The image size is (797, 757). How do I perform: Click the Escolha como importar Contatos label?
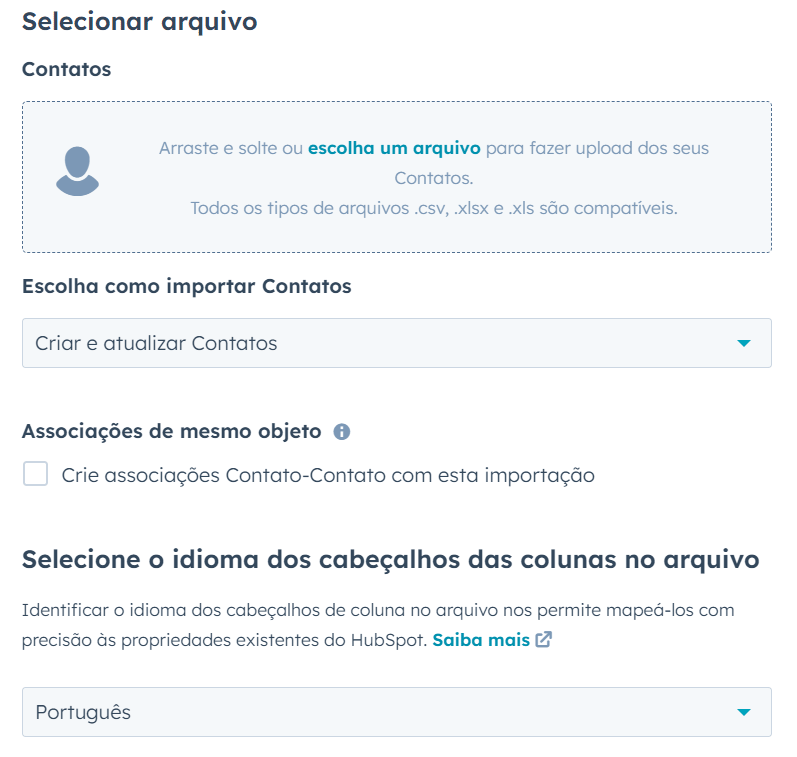coord(187,286)
